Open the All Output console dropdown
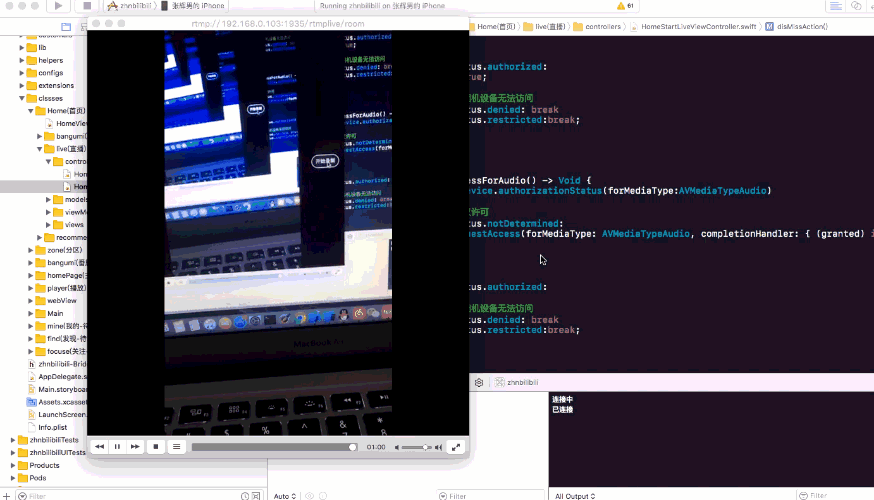 575,496
